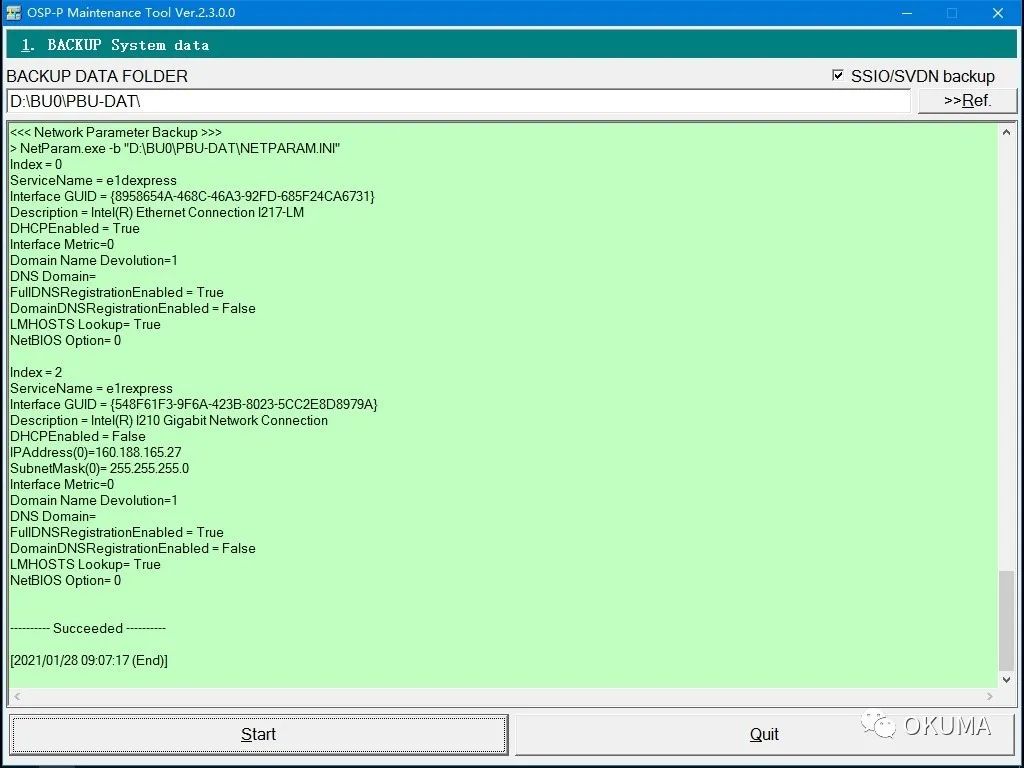Close the OSP-P Maintenance Tool window
This screenshot has width=1024, height=768.
pos(998,12)
